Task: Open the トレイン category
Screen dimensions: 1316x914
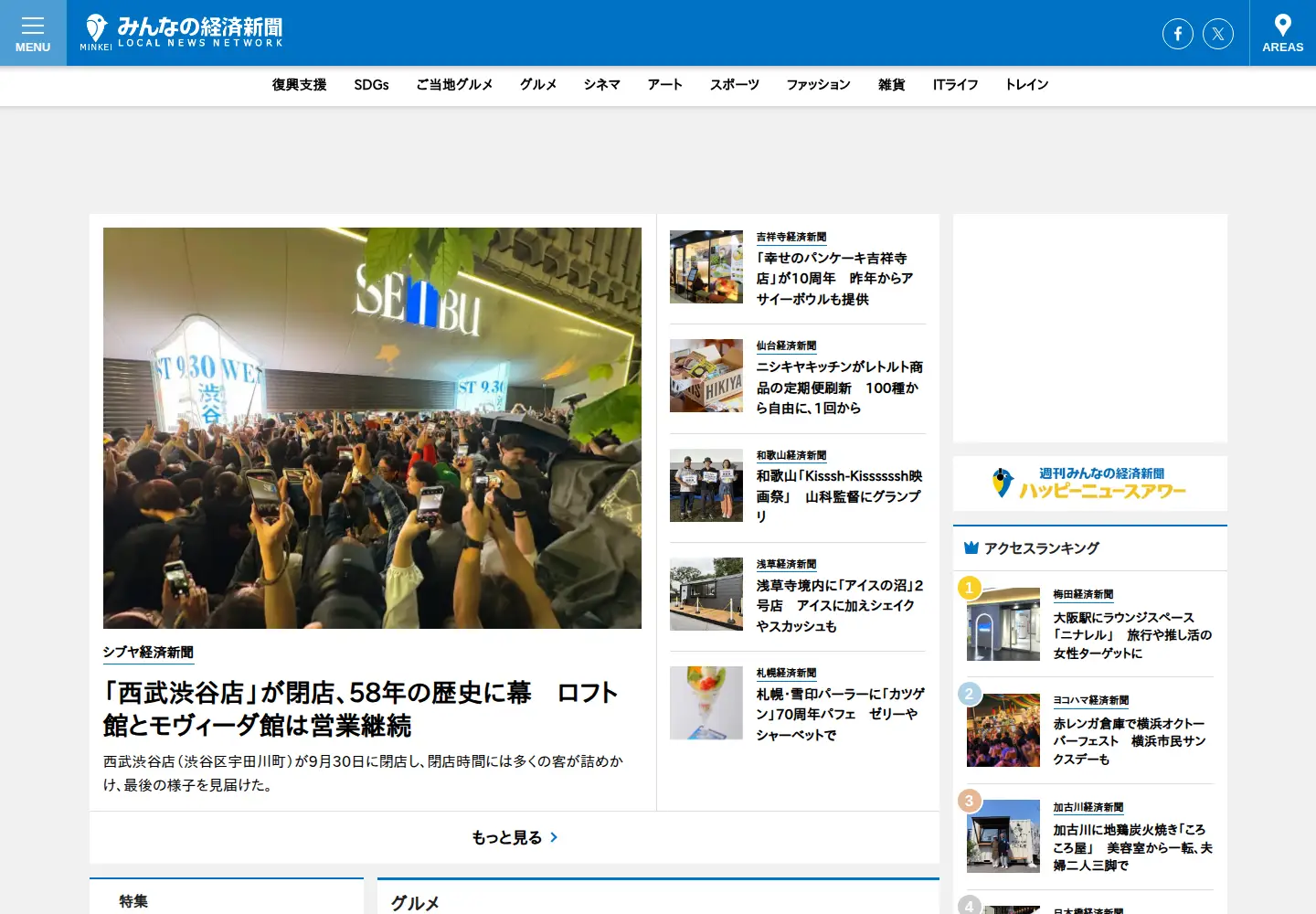Action: (1027, 85)
